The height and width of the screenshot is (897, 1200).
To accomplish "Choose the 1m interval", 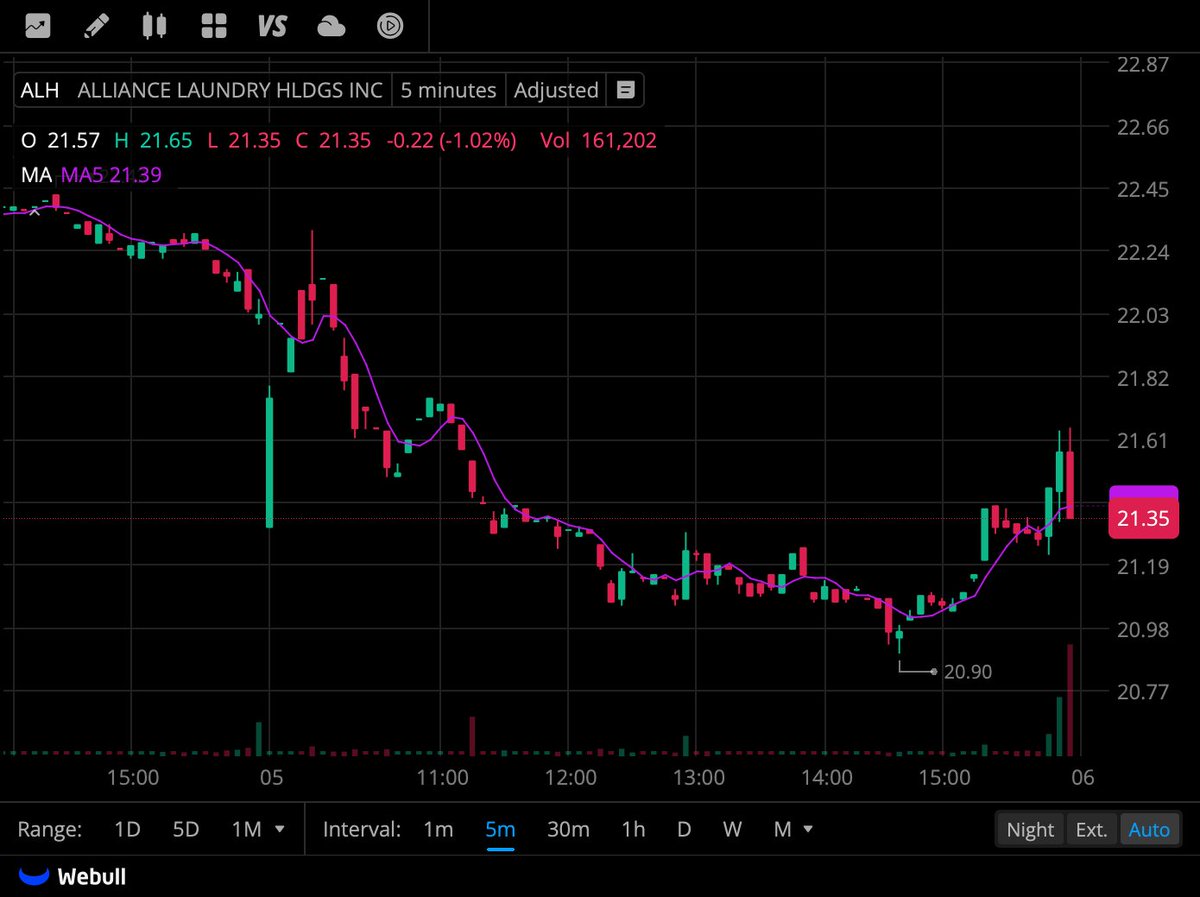I will [x=438, y=829].
